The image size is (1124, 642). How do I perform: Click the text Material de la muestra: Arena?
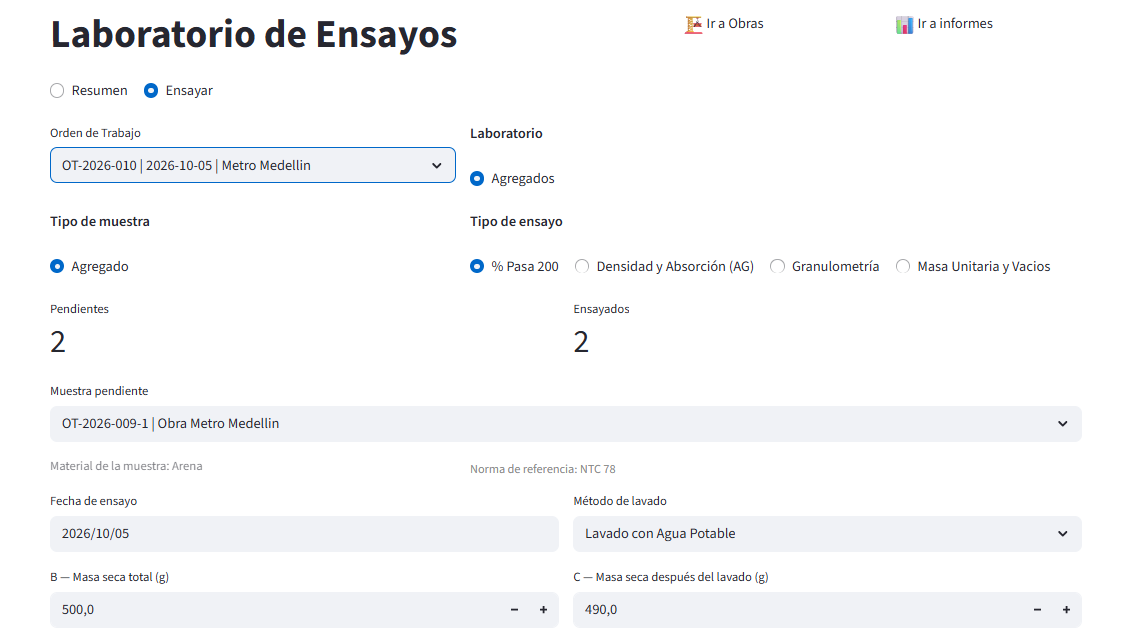[x=126, y=466]
